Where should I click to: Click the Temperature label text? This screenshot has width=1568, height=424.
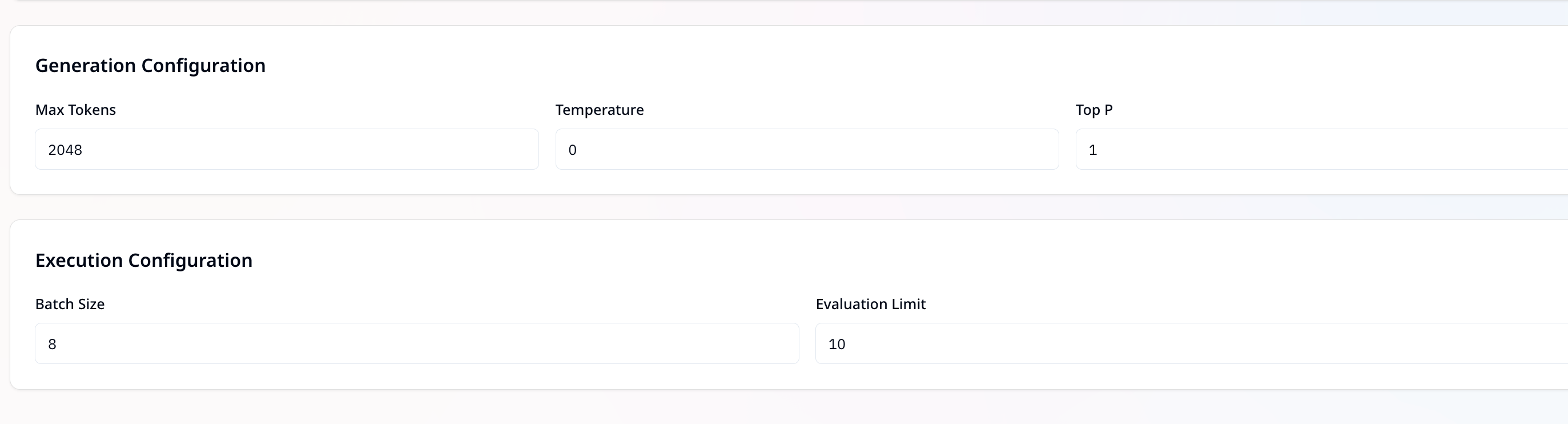coord(599,110)
